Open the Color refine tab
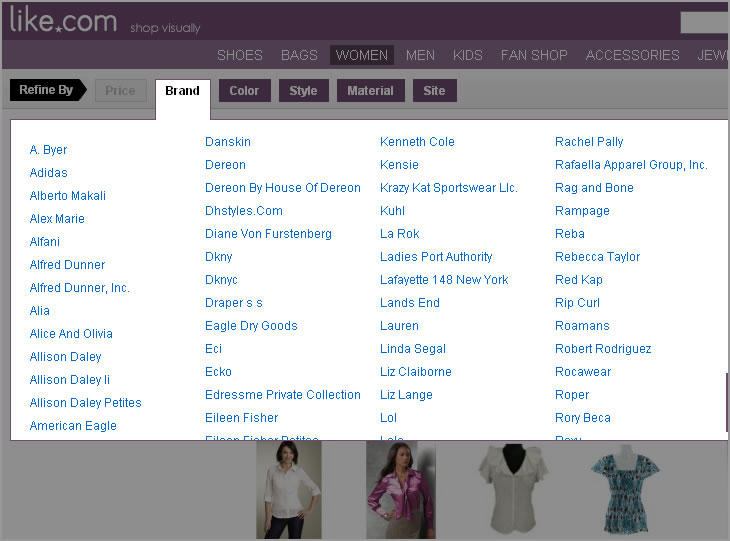 pos(244,91)
